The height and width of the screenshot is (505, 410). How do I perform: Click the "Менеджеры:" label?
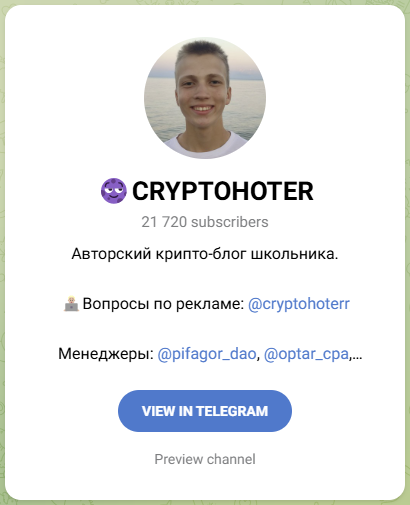click(106, 354)
